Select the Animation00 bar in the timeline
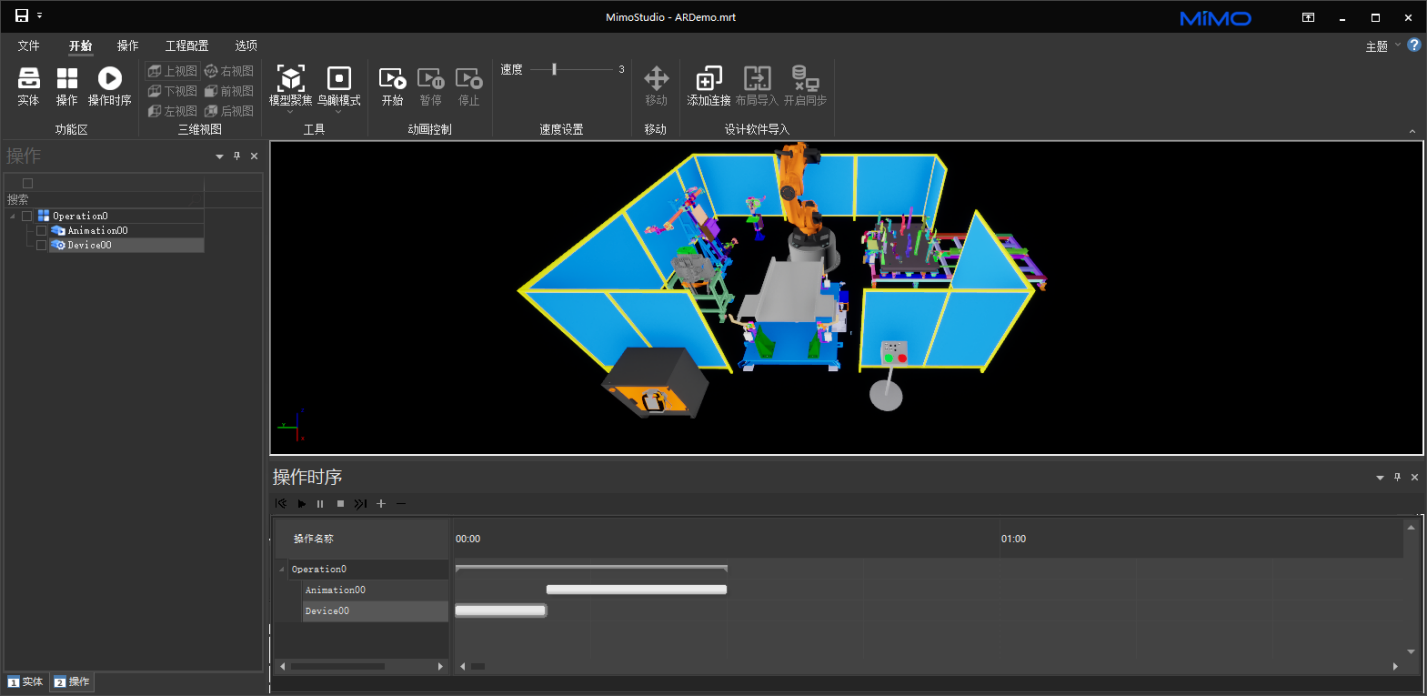The height and width of the screenshot is (696, 1427). pos(636,590)
